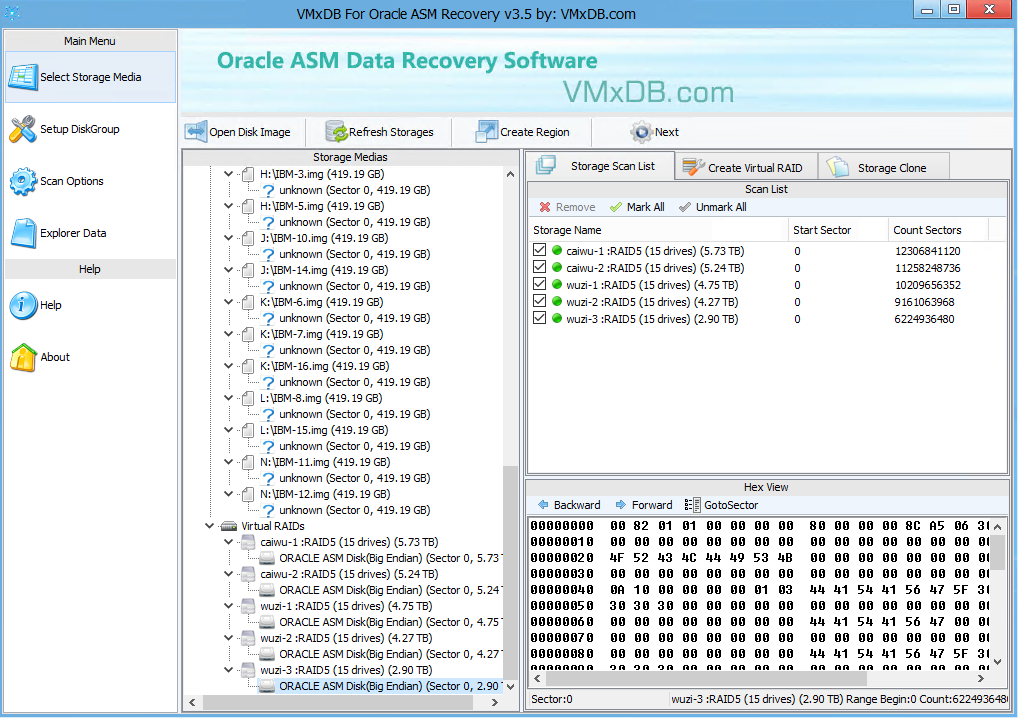Click the Virtual RAIDs drive icon
Screen dimensions: 1018x718
(229, 526)
